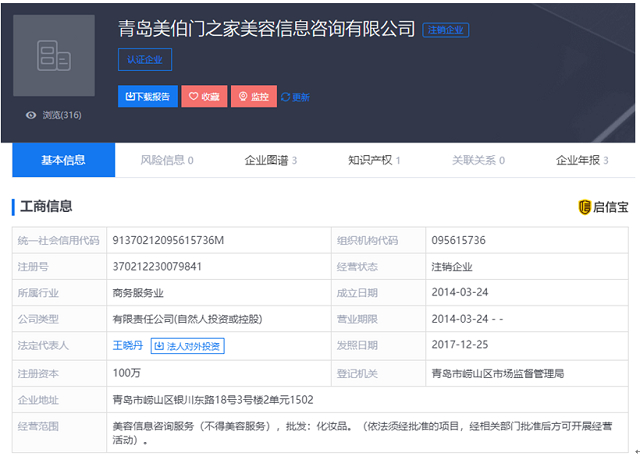Add company to favorites with 收藏

point(204,97)
